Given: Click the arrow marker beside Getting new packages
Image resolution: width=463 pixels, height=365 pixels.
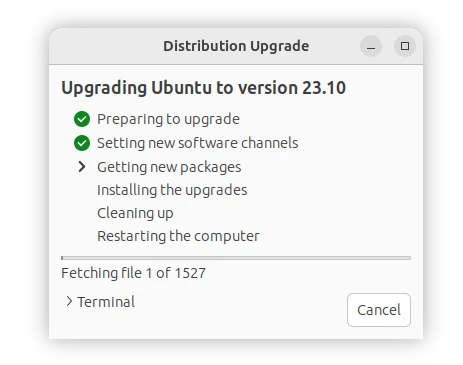Looking at the screenshot, I should click(82, 167).
